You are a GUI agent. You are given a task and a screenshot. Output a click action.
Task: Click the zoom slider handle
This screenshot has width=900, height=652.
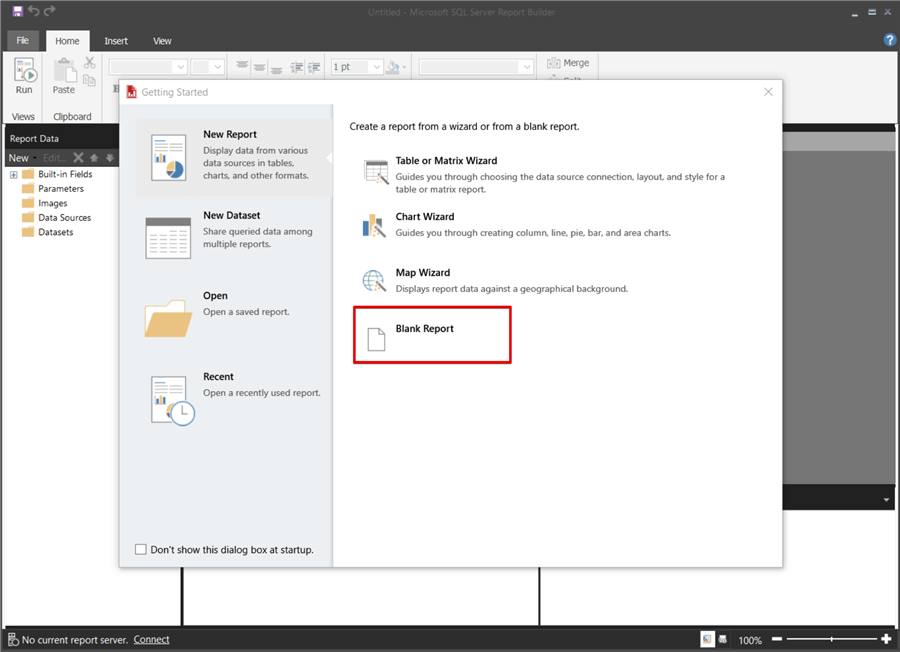click(x=831, y=639)
